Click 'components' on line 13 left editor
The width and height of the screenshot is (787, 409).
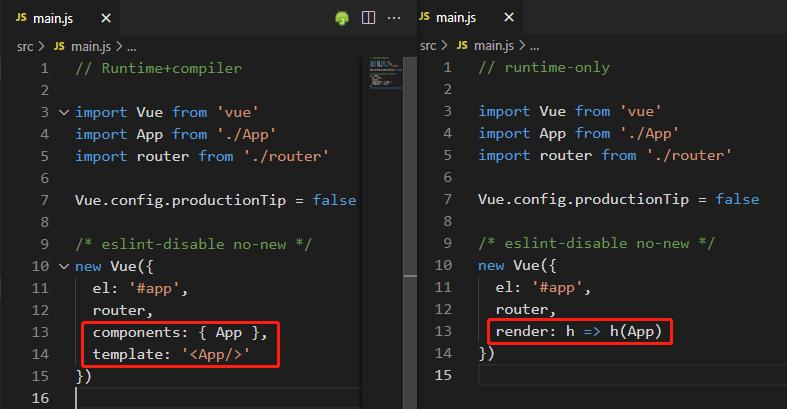tap(137, 332)
